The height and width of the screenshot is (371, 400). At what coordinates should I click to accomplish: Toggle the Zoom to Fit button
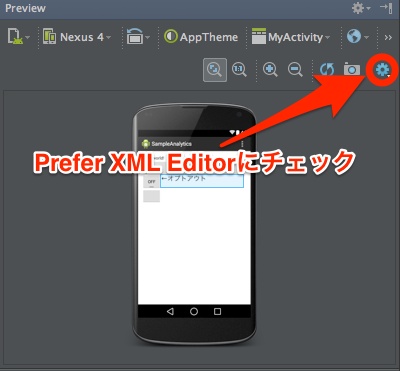[215, 70]
